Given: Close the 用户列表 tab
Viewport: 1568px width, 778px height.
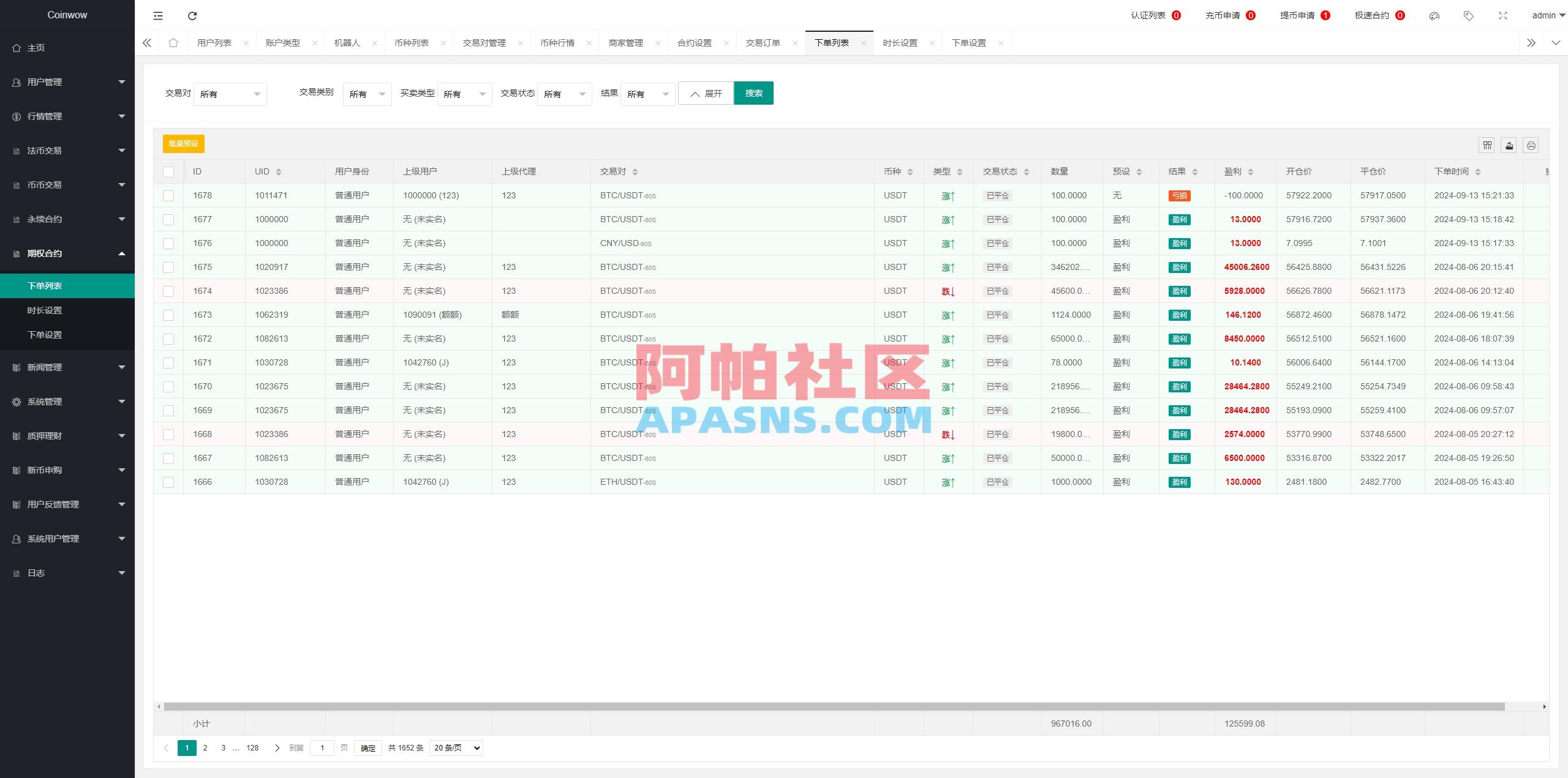Looking at the screenshot, I should pos(246,43).
